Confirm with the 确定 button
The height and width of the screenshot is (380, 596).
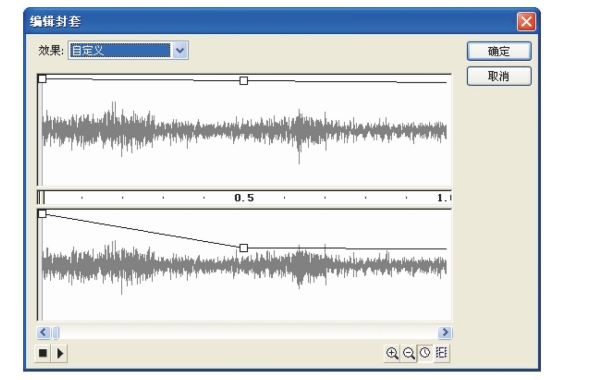coord(499,51)
